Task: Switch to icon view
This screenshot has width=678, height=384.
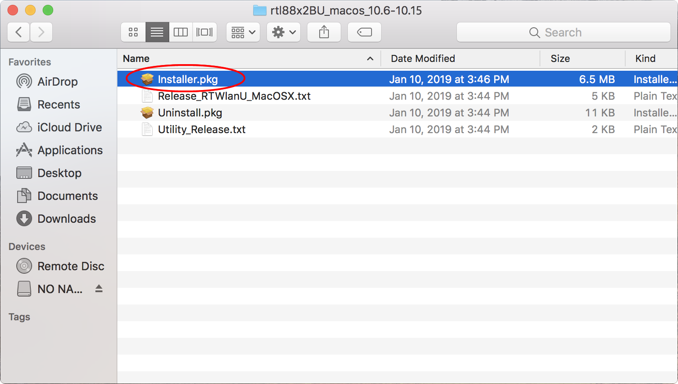Action: coord(133,32)
